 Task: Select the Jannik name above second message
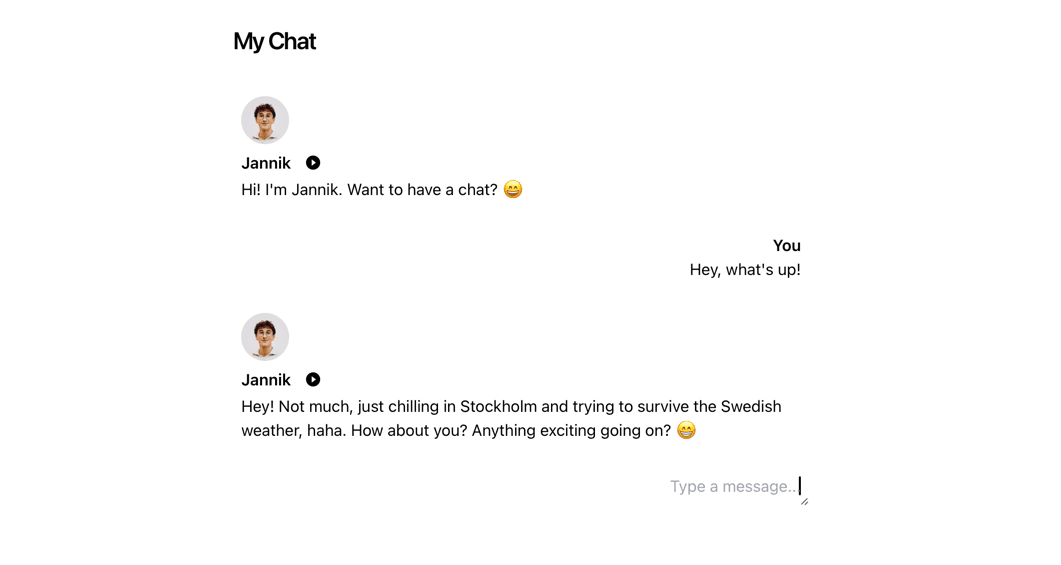pyautogui.click(x=266, y=380)
